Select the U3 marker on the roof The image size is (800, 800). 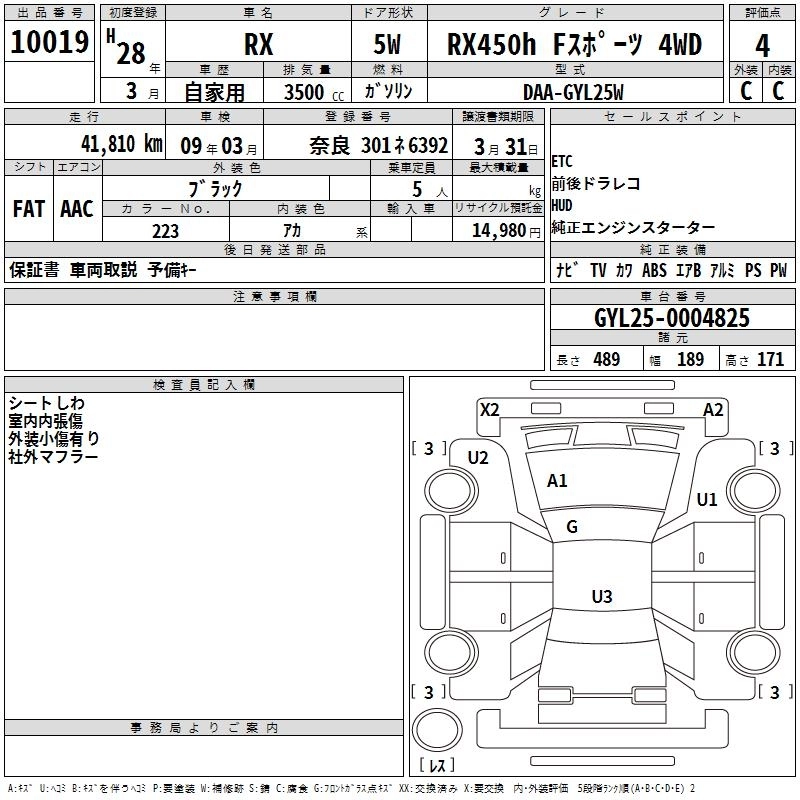[x=601, y=597]
